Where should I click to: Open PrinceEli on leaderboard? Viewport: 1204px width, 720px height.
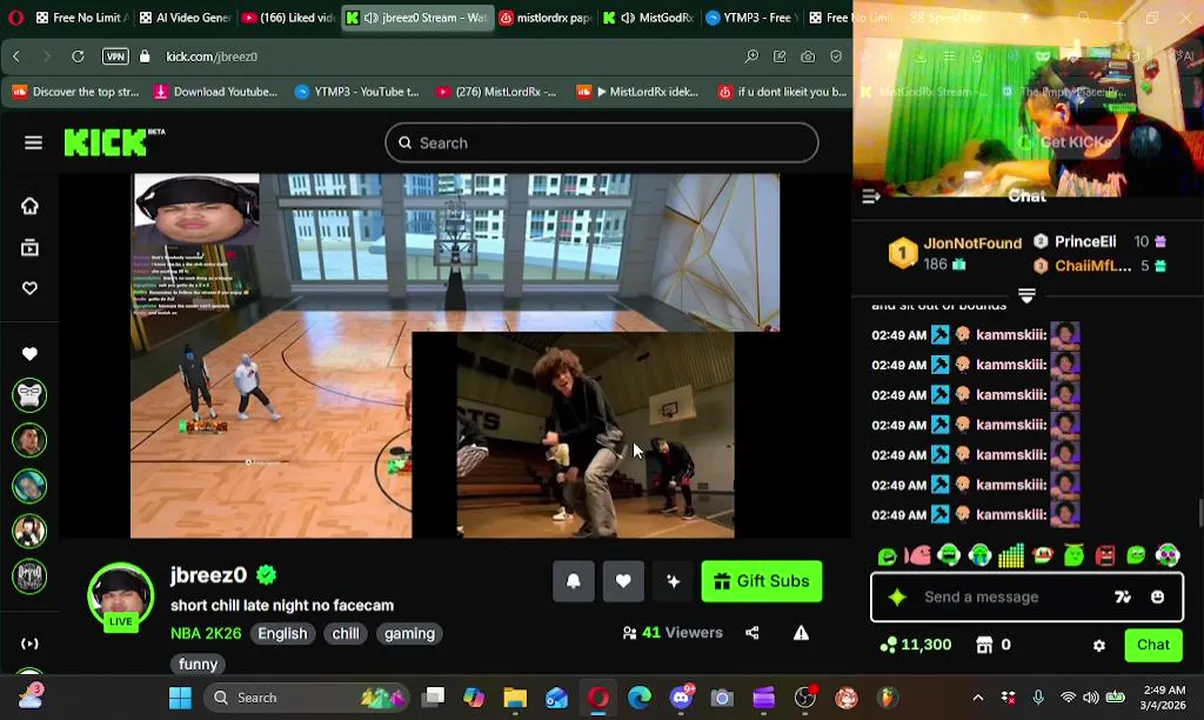pos(1085,241)
